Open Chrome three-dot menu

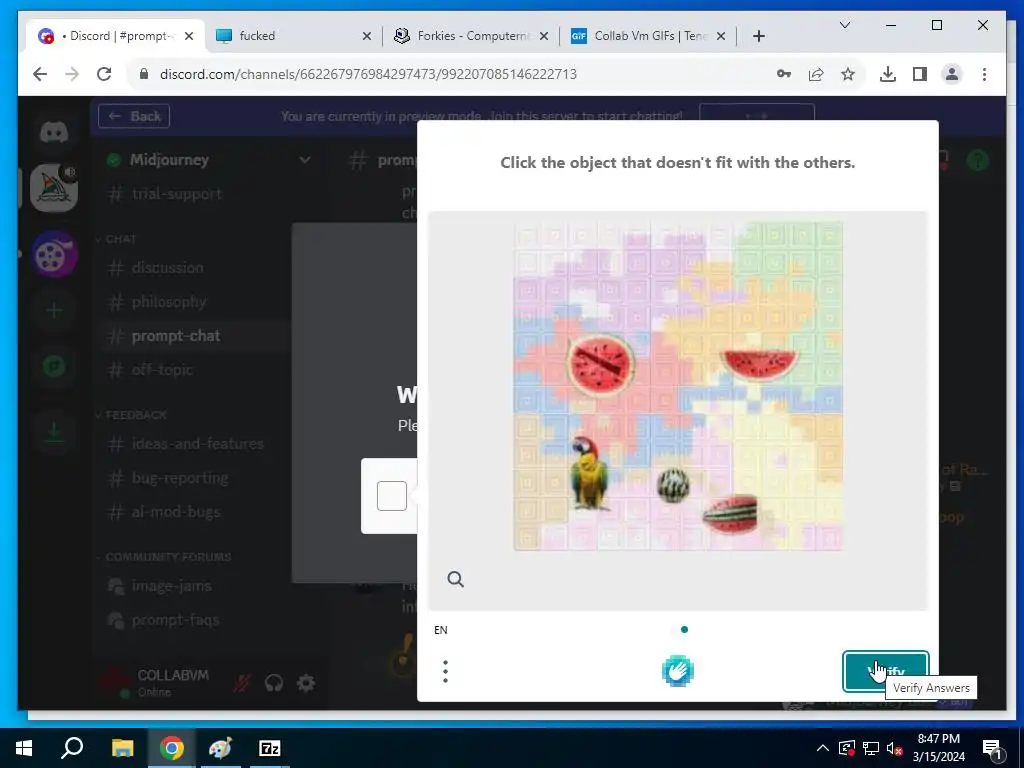[984, 74]
